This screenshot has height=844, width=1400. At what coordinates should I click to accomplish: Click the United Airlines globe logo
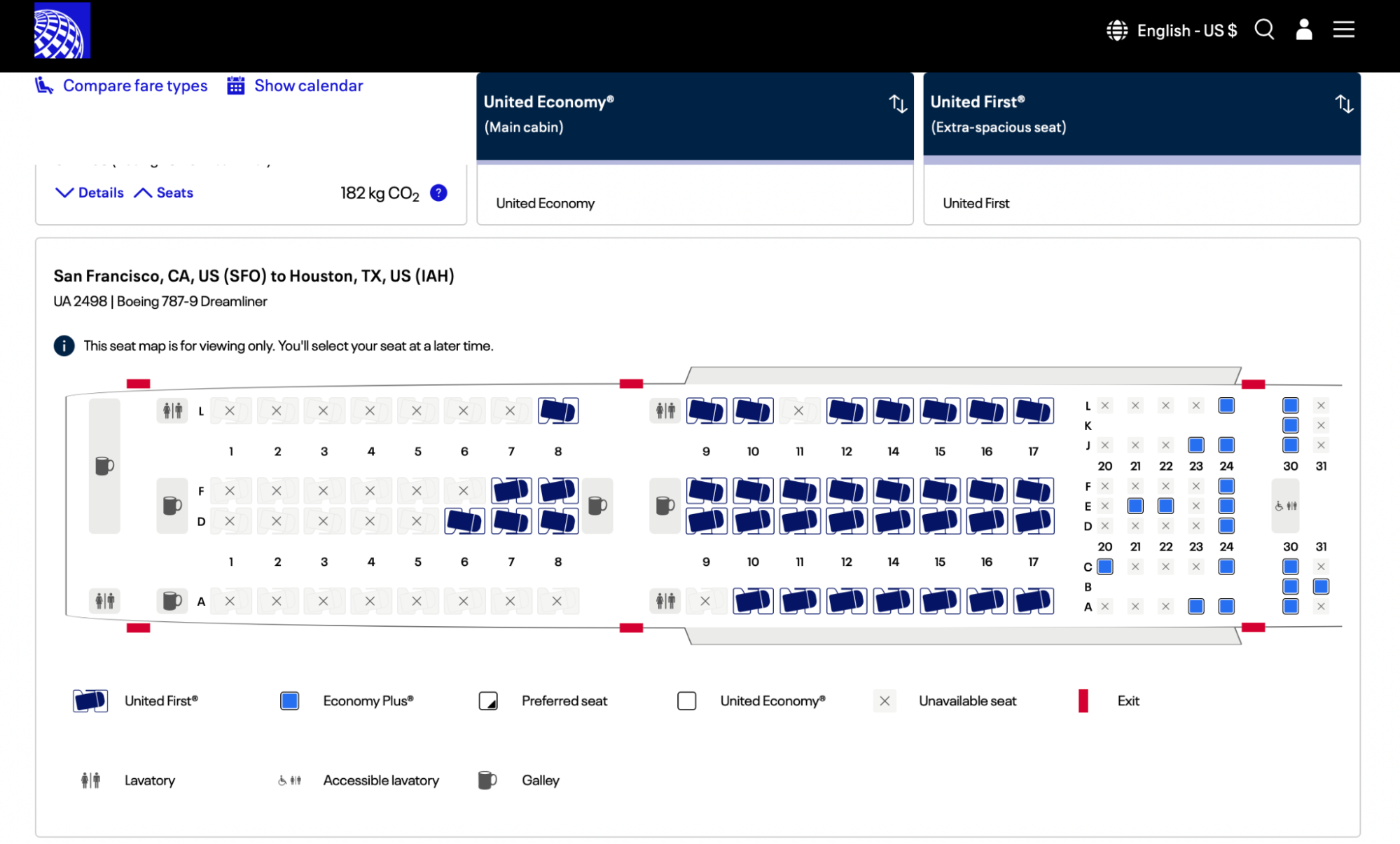pos(62,30)
